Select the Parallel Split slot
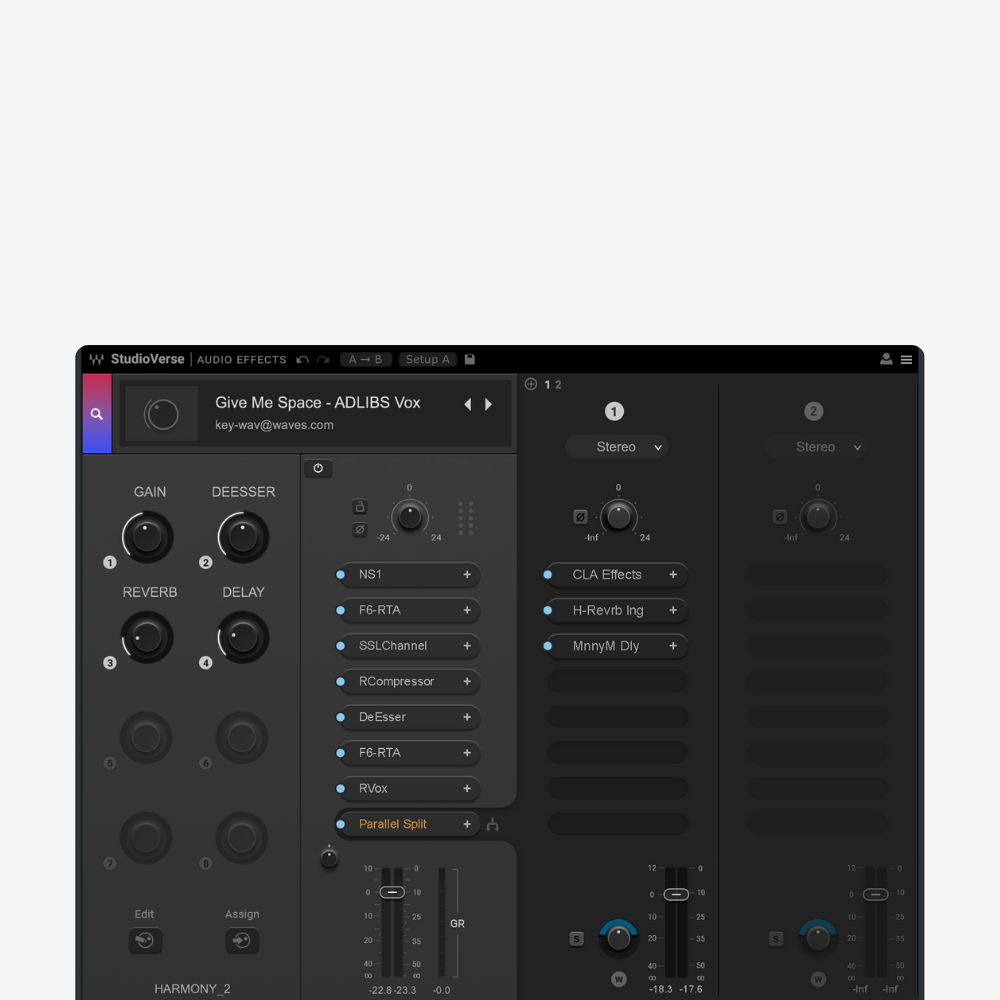This screenshot has height=1000, width=1000. [400, 824]
